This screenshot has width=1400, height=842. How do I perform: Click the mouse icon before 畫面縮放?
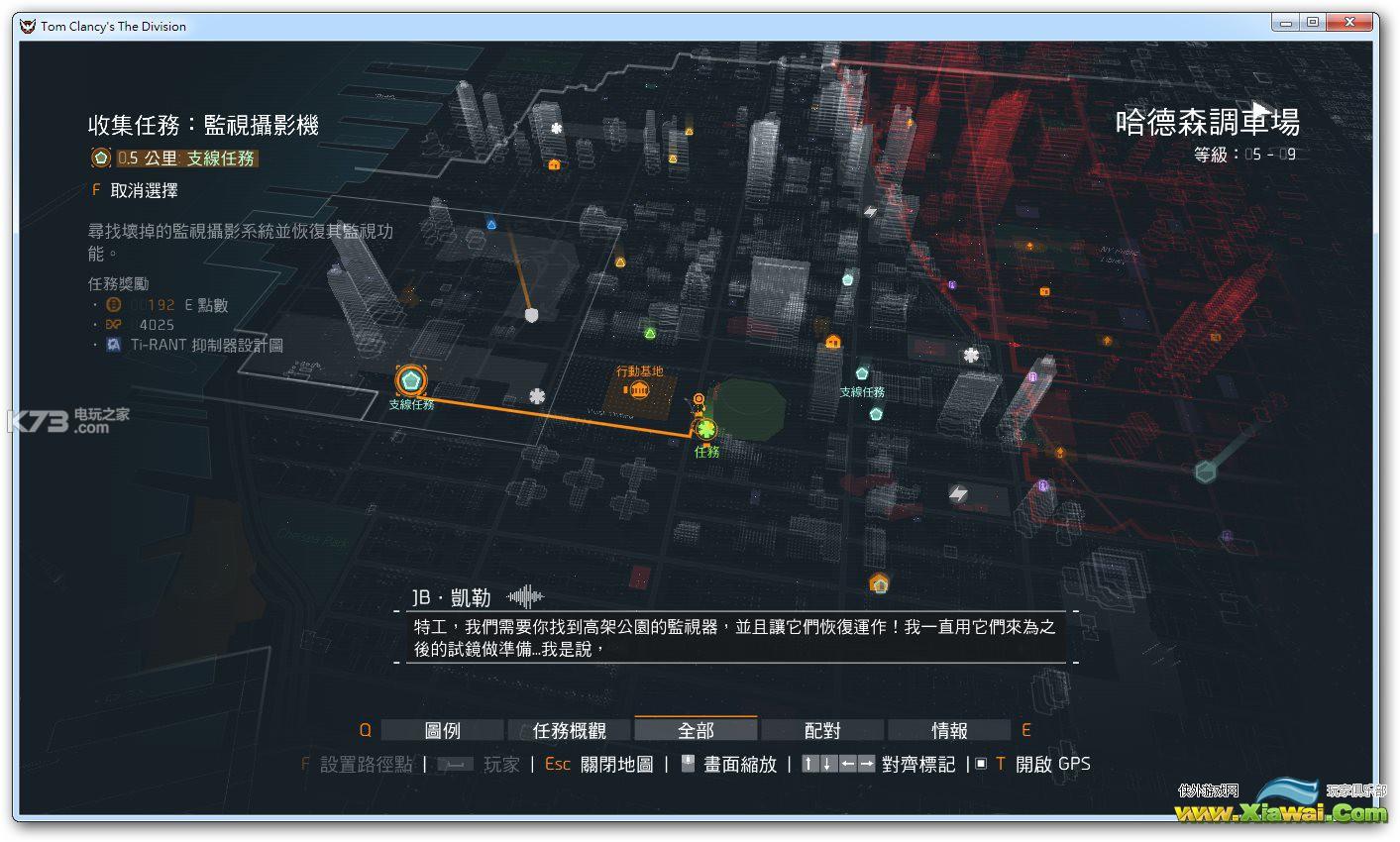click(689, 764)
